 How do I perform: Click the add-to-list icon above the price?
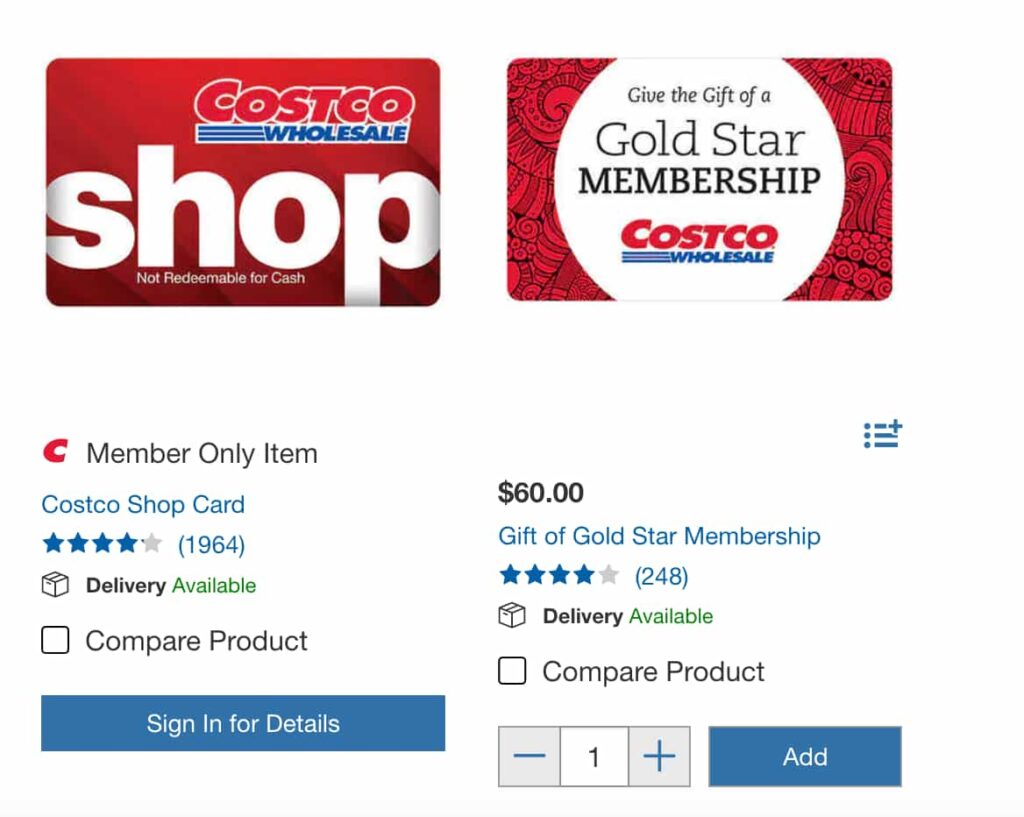(x=882, y=434)
